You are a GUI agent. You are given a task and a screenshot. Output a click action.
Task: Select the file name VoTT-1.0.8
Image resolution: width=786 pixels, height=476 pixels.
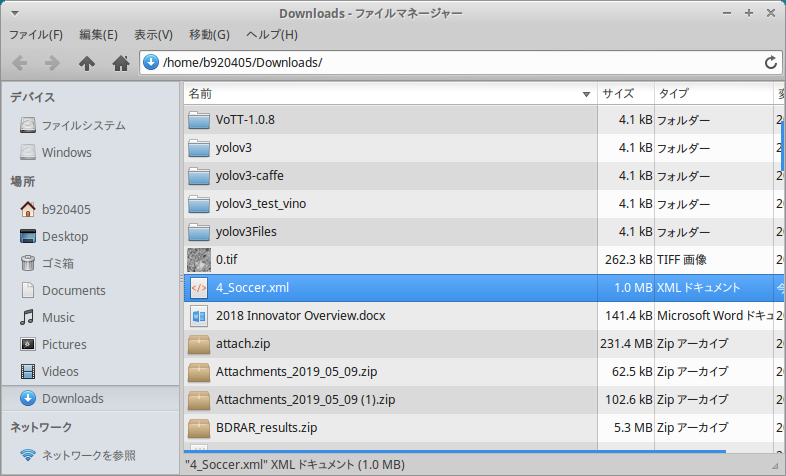pyautogui.click(x=245, y=120)
